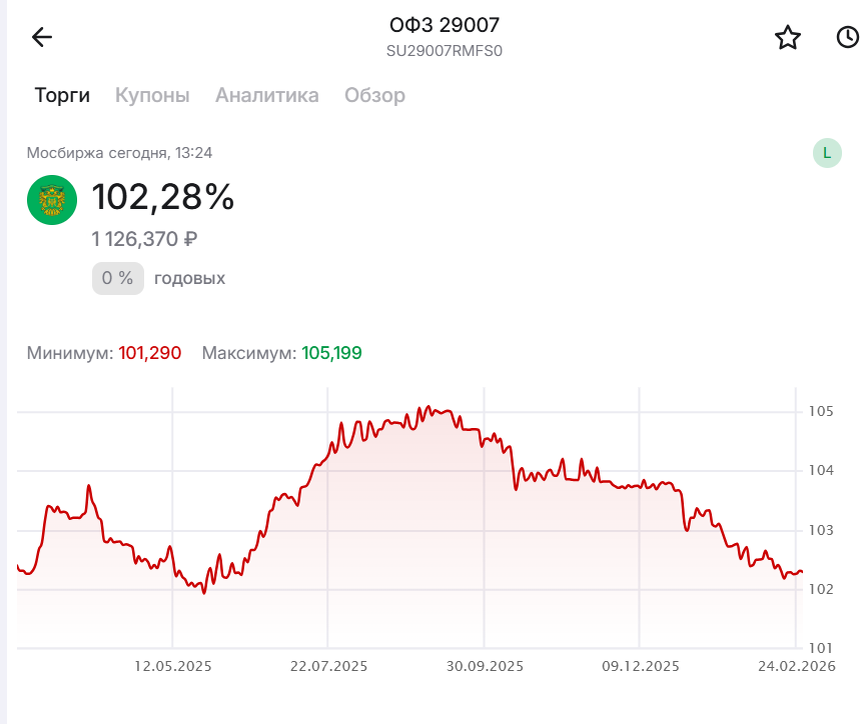The height and width of the screenshot is (724, 860).
Task: Click the 0 % yield badge
Action: click(x=118, y=278)
